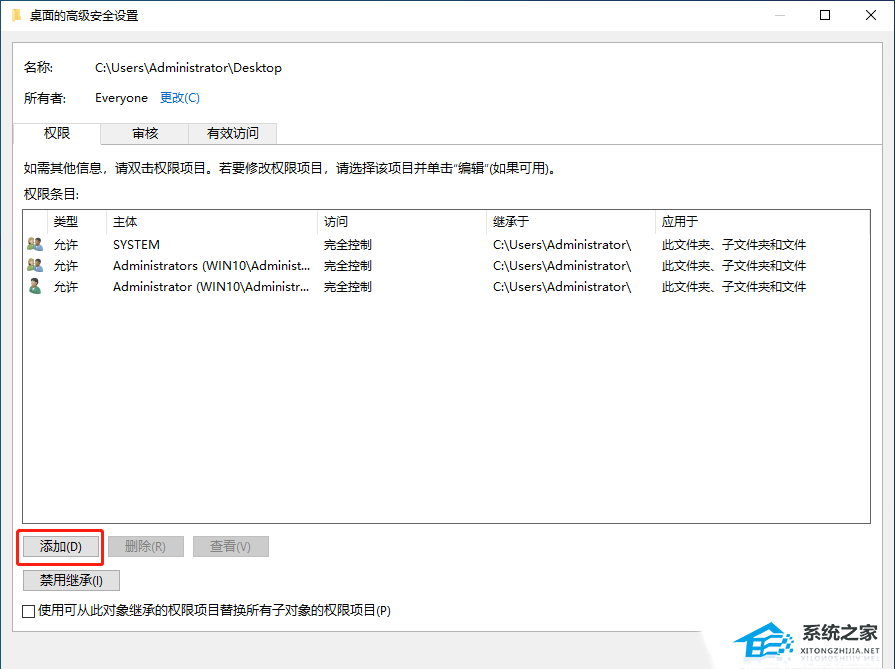Click the folder icon in the title bar
Screen dimensions: 895x669
coord(17,15)
